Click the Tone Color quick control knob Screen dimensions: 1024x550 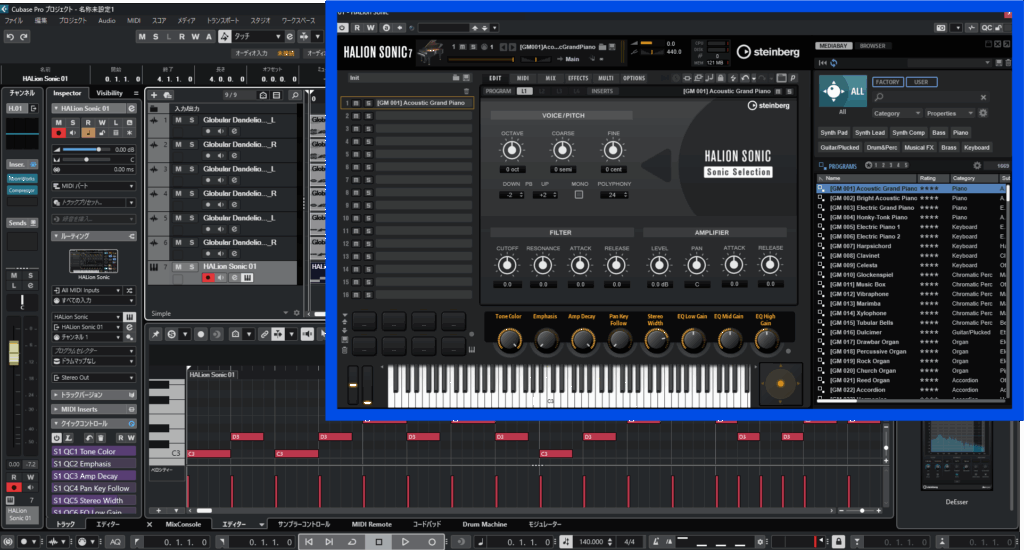[x=509, y=340]
